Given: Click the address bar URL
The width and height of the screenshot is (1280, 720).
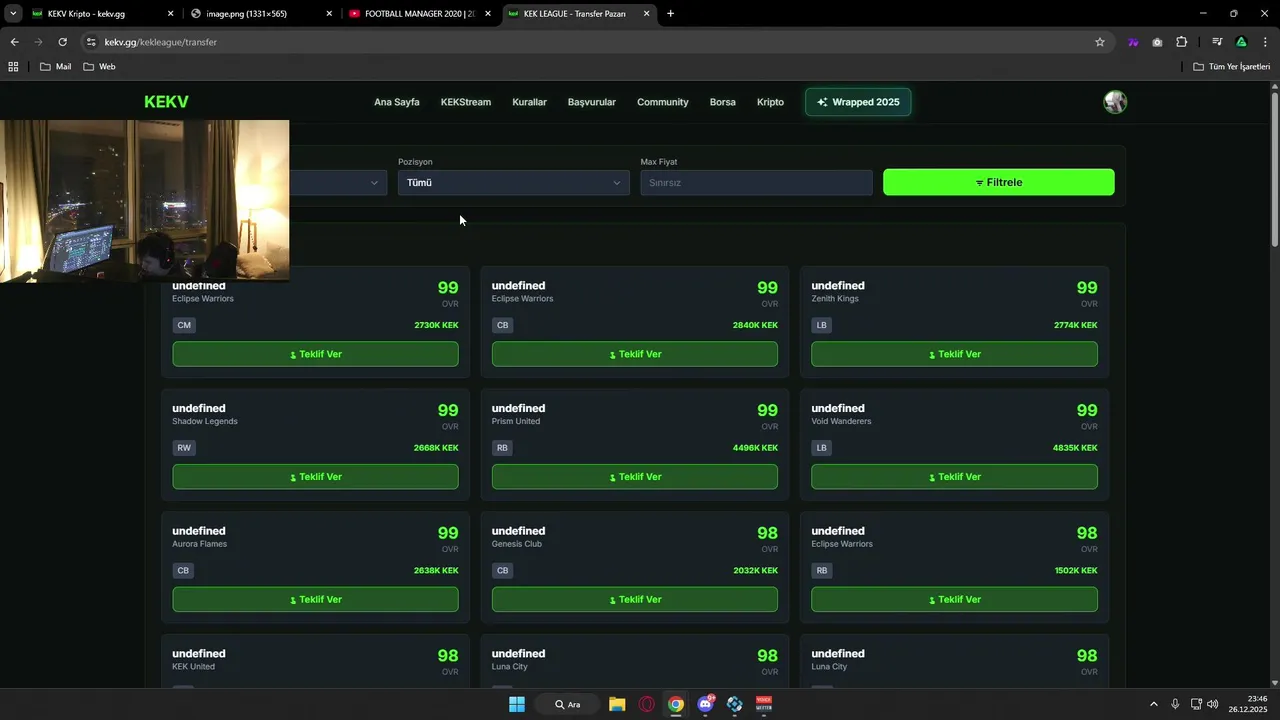Looking at the screenshot, I should click(x=161, y=42).
